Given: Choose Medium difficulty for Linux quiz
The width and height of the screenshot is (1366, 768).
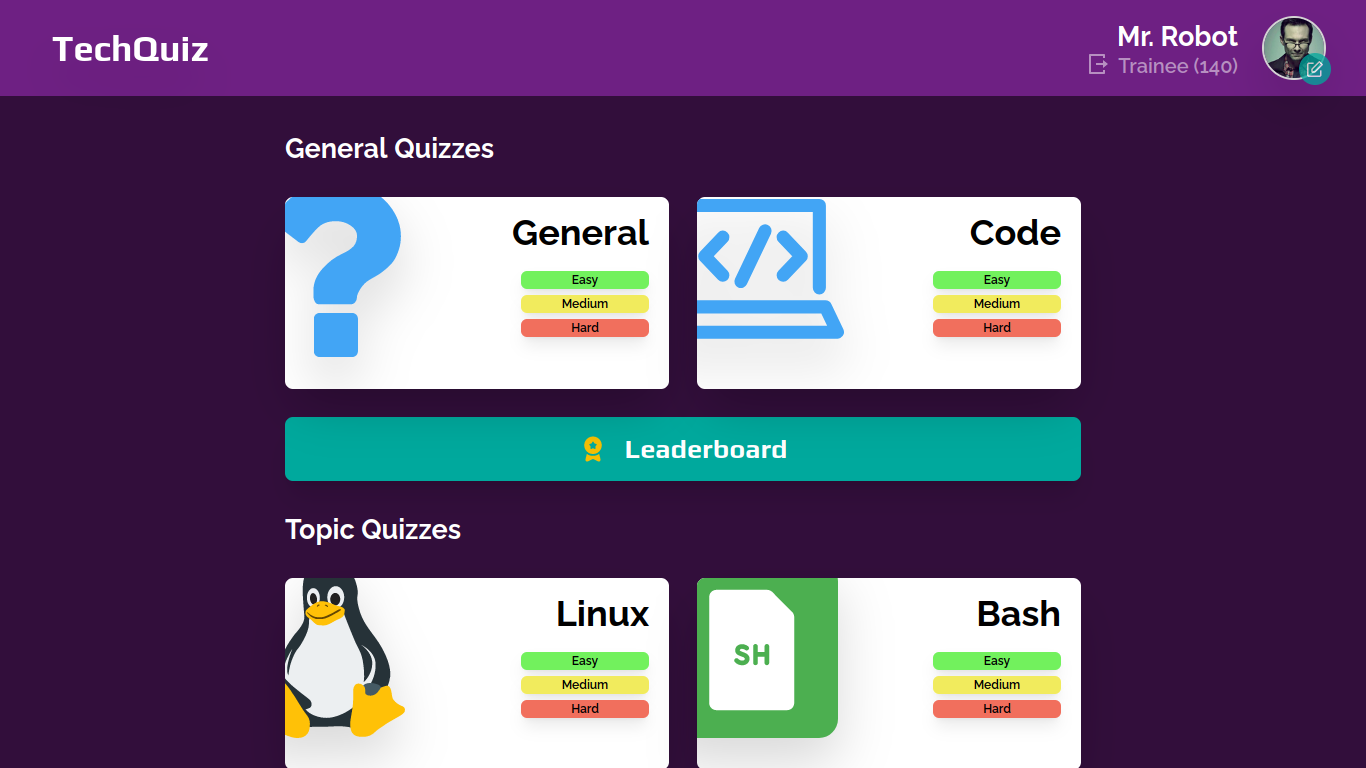Looking at the screenshot, I should pyautogui.click(x=585, y=685).
